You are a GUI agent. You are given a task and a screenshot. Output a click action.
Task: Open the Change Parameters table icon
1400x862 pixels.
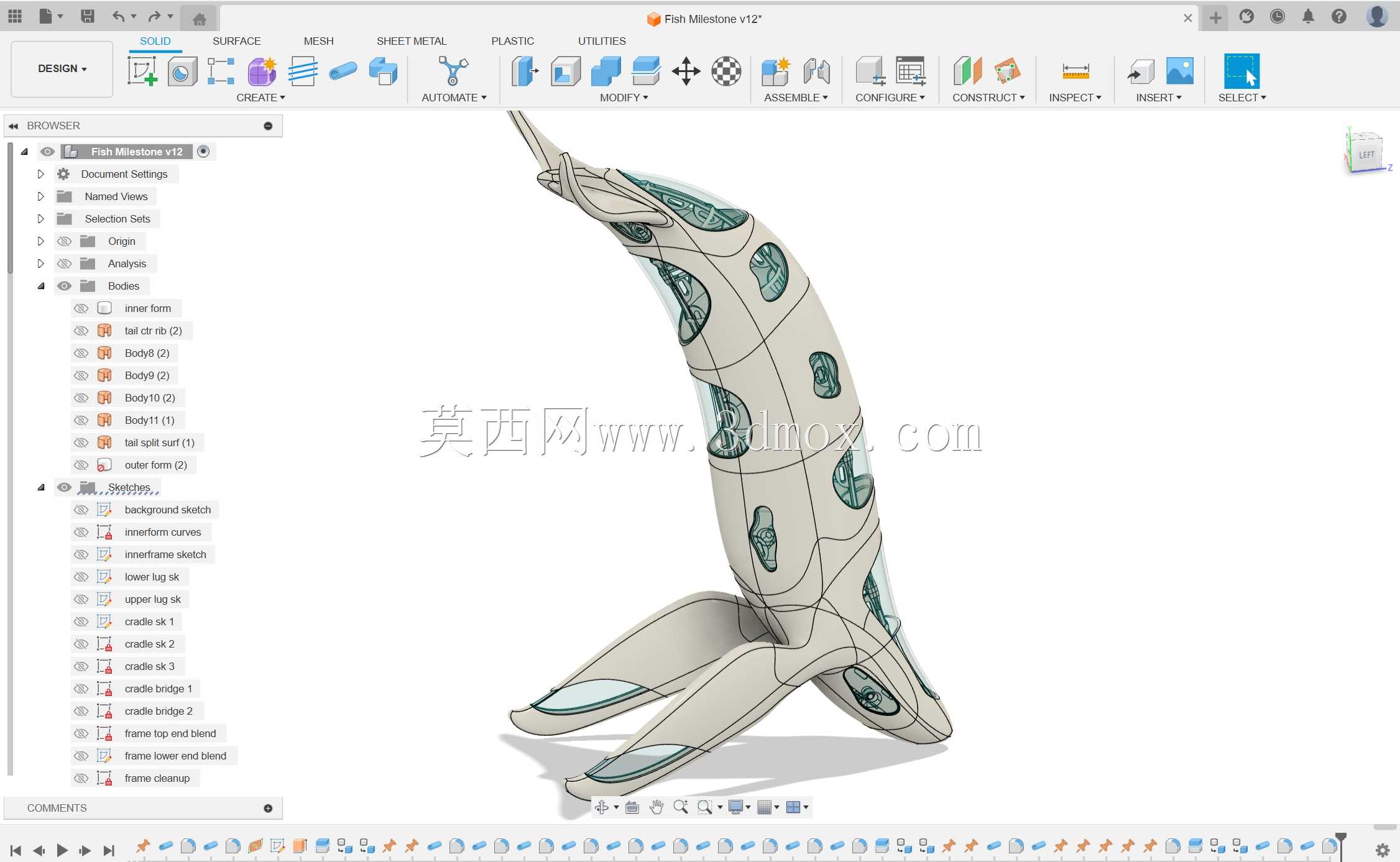pyautogui.click(x=911, y=71)
